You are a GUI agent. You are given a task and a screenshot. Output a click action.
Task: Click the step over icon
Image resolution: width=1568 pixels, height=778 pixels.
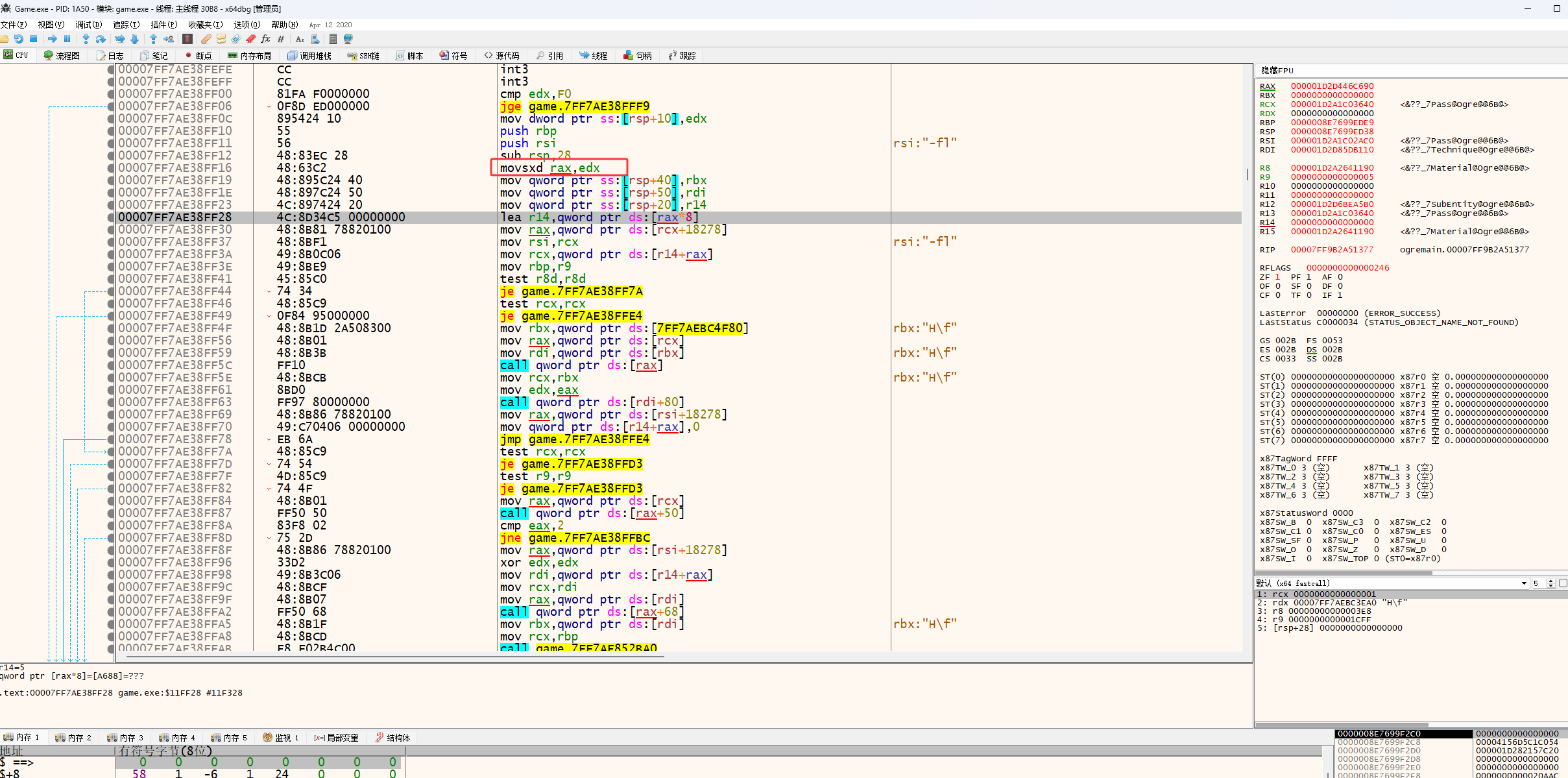pos(101,39)
